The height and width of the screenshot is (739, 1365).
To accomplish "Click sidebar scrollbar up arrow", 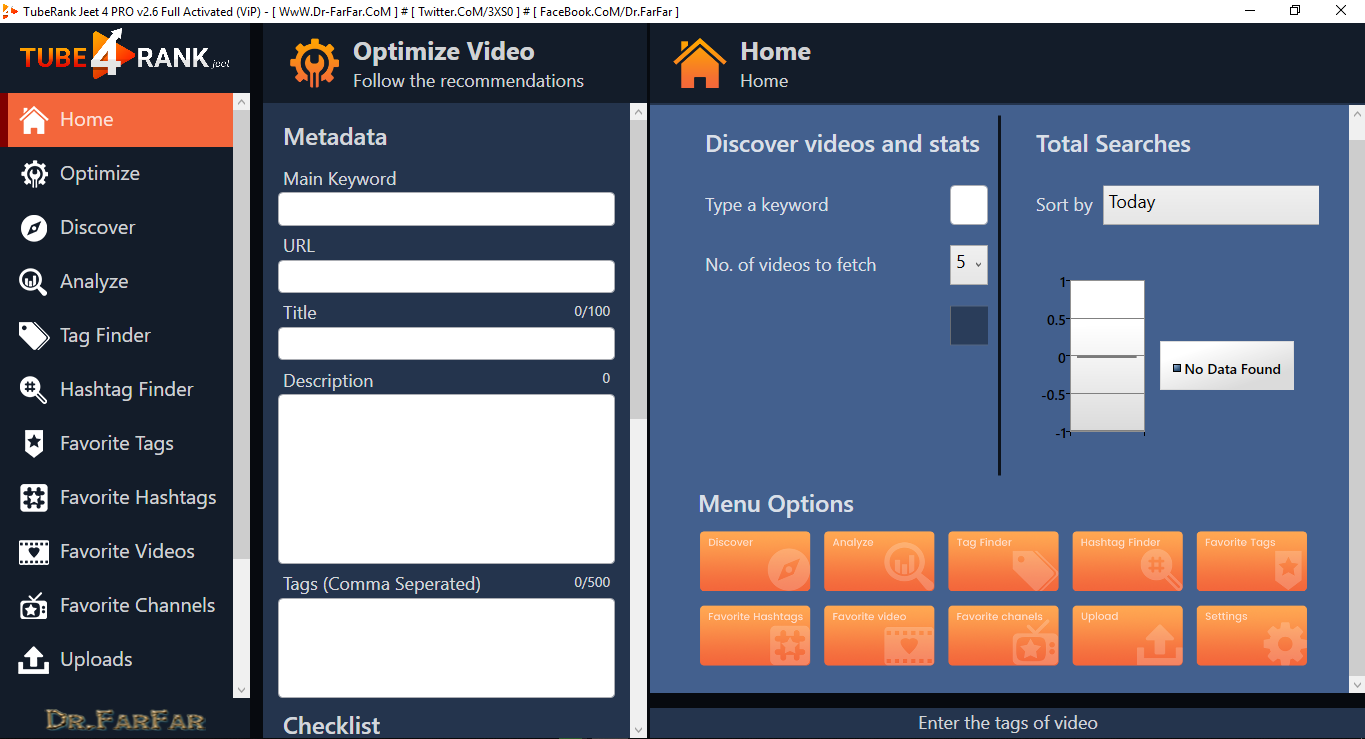I will tap(241, 101).
